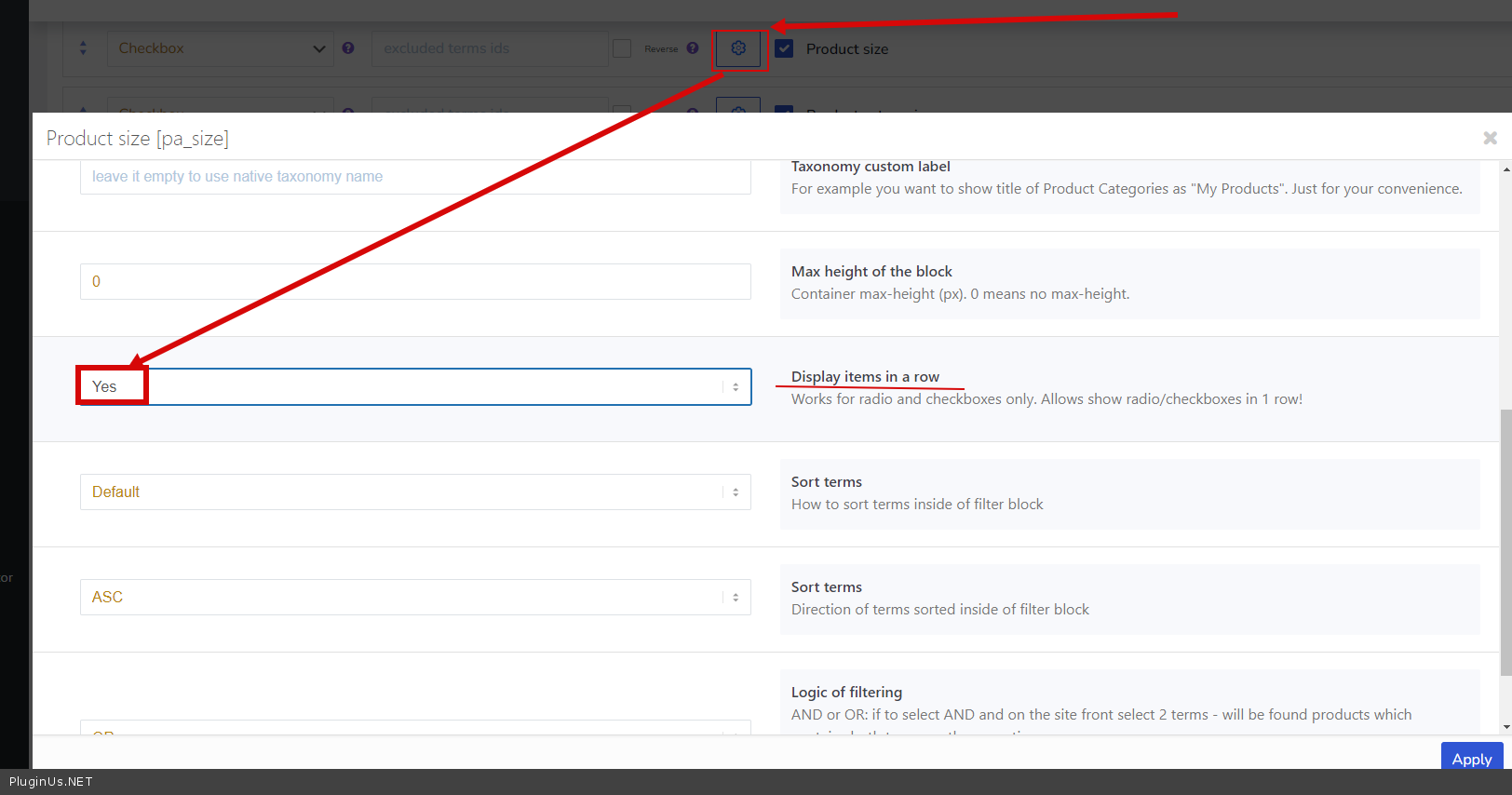This screenshot has height=795, width=1512.
Task: Uncheck the Product size checkbox
Action: tap(784, 48)
